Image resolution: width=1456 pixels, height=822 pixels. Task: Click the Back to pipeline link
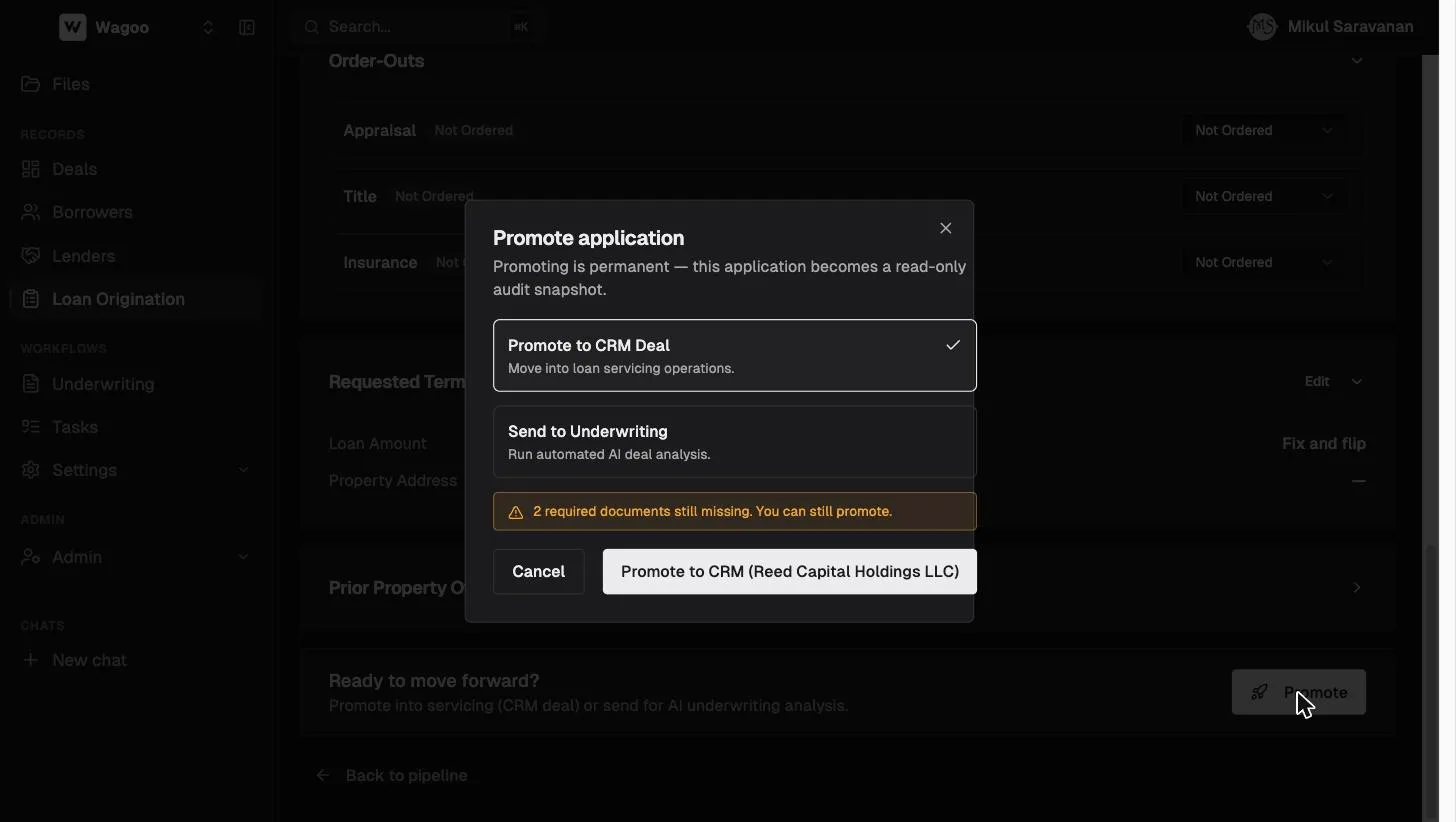point(406,776)
